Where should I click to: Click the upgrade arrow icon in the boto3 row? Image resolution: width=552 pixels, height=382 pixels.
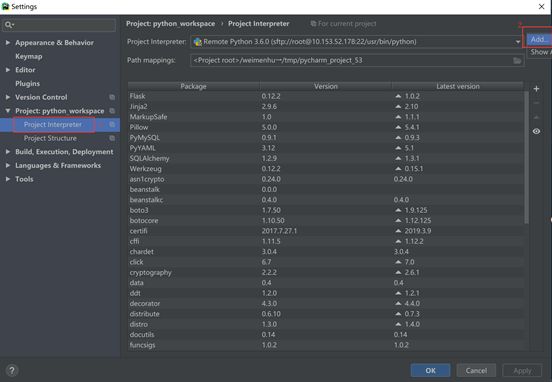pyautogui.click(x=398, y=210)
